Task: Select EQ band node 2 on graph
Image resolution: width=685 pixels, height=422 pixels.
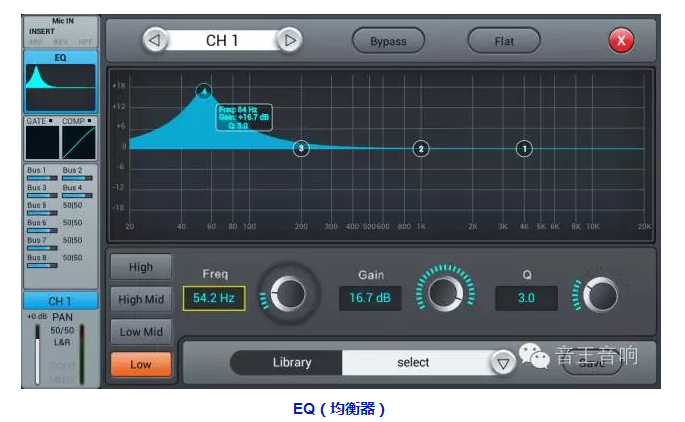Action: [421, 148]
